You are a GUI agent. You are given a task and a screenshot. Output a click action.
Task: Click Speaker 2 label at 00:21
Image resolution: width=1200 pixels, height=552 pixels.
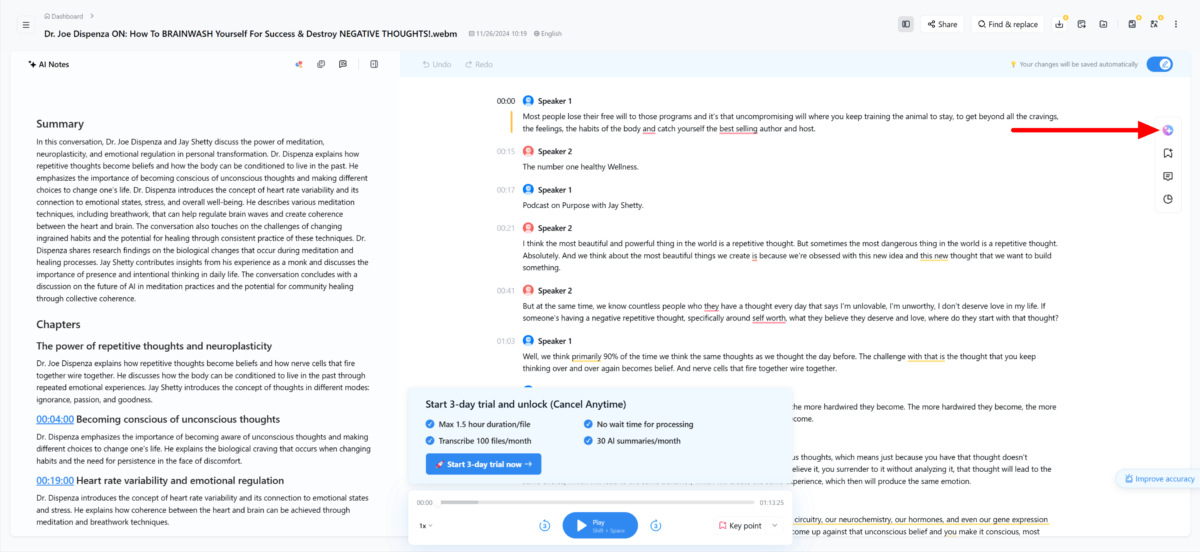pyautogui.click(x=555, y=228)
